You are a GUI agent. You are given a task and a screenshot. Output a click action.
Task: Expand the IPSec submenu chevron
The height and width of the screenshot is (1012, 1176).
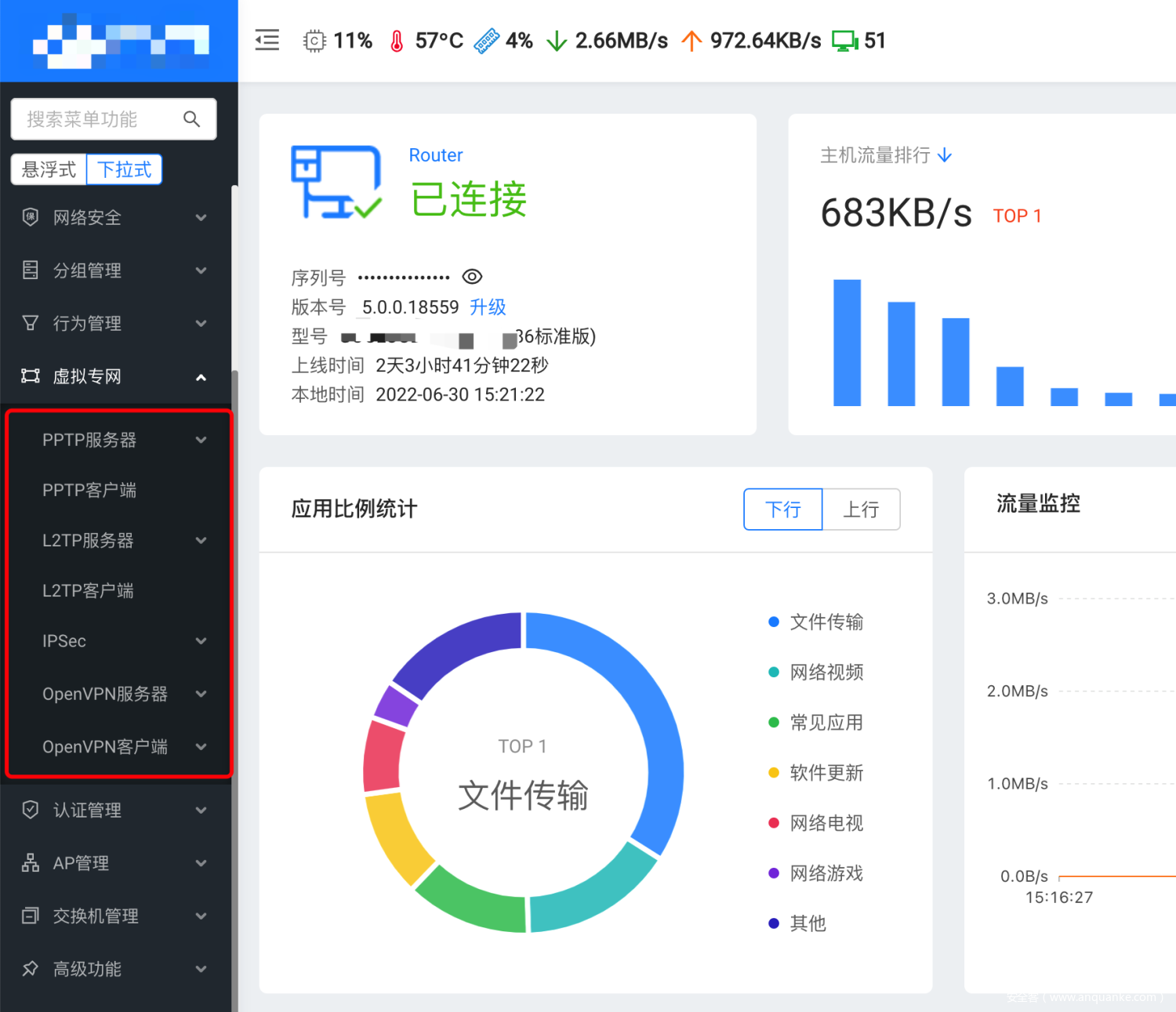[201, 640]
